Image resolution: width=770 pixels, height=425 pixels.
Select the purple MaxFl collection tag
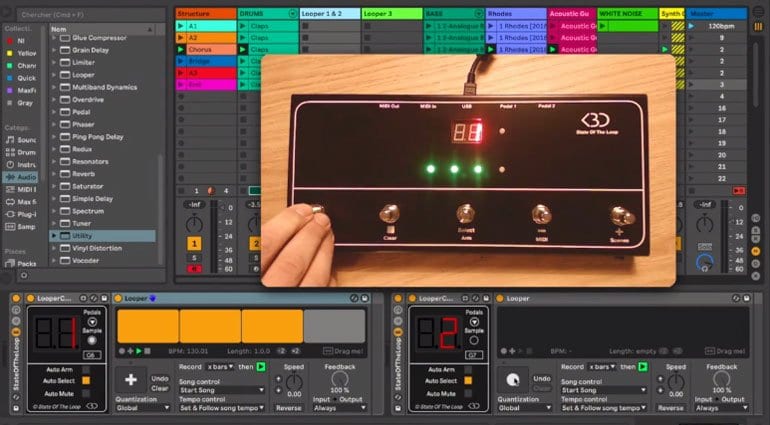(x=21, y=90)
